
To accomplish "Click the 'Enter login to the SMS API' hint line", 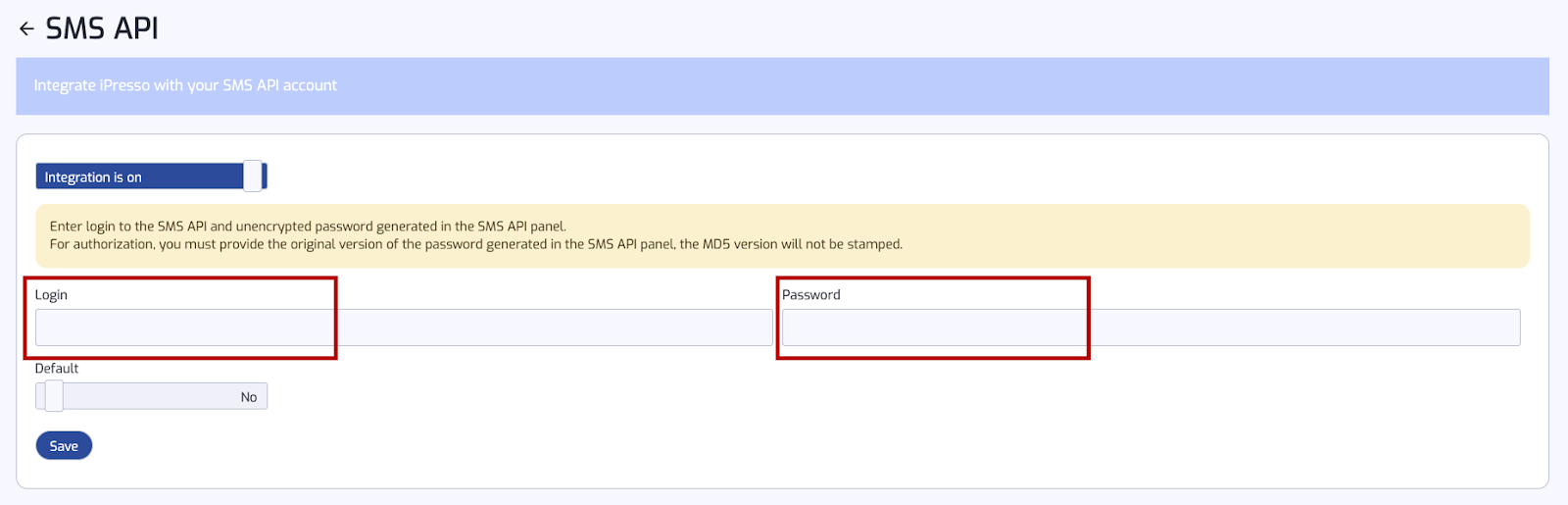I will point(308,226).
